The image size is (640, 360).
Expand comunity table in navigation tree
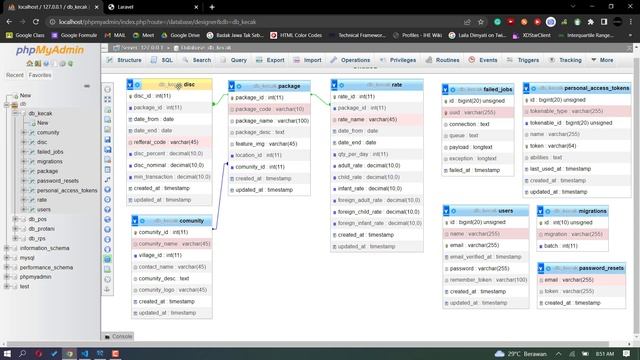click(24, 132)
